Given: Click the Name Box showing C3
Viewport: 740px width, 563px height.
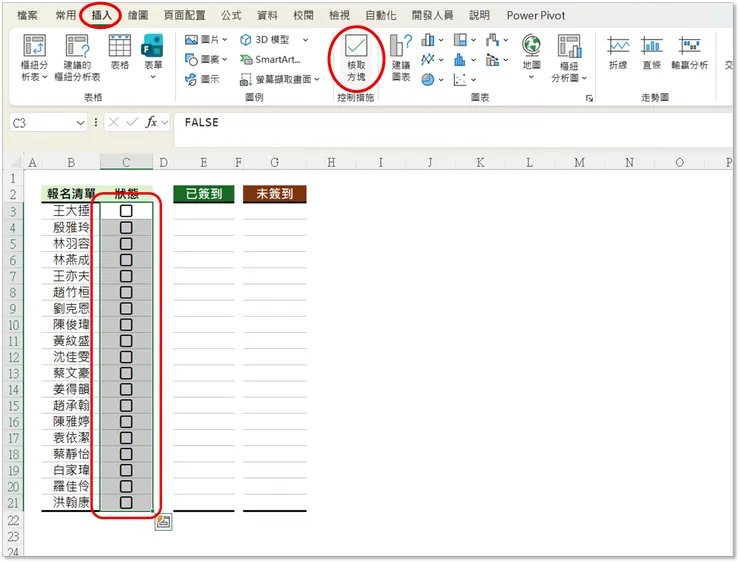Looking at the screenshot, I should 42,123.
